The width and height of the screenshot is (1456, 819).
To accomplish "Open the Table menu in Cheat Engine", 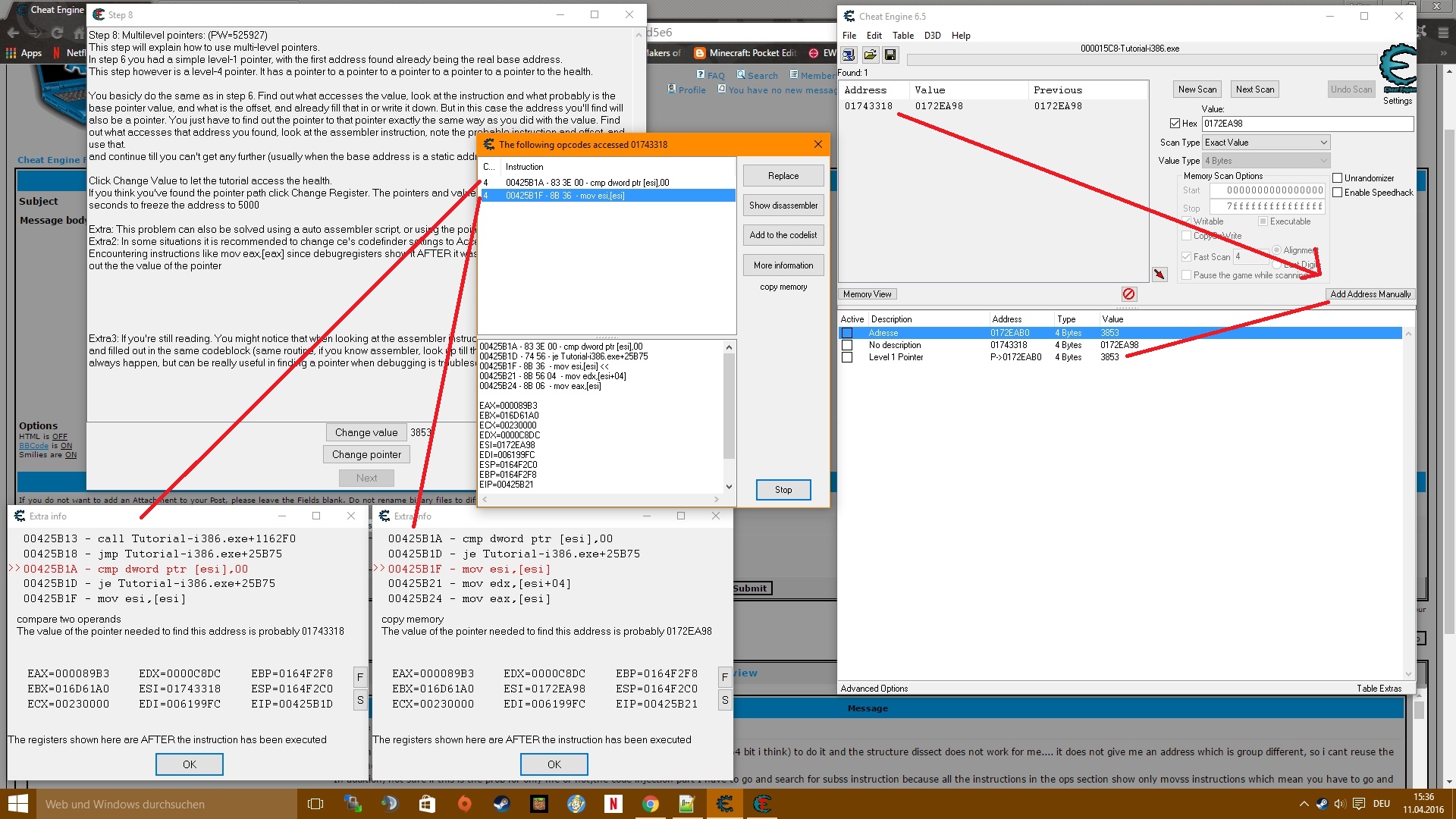I will tap(903, 36).
